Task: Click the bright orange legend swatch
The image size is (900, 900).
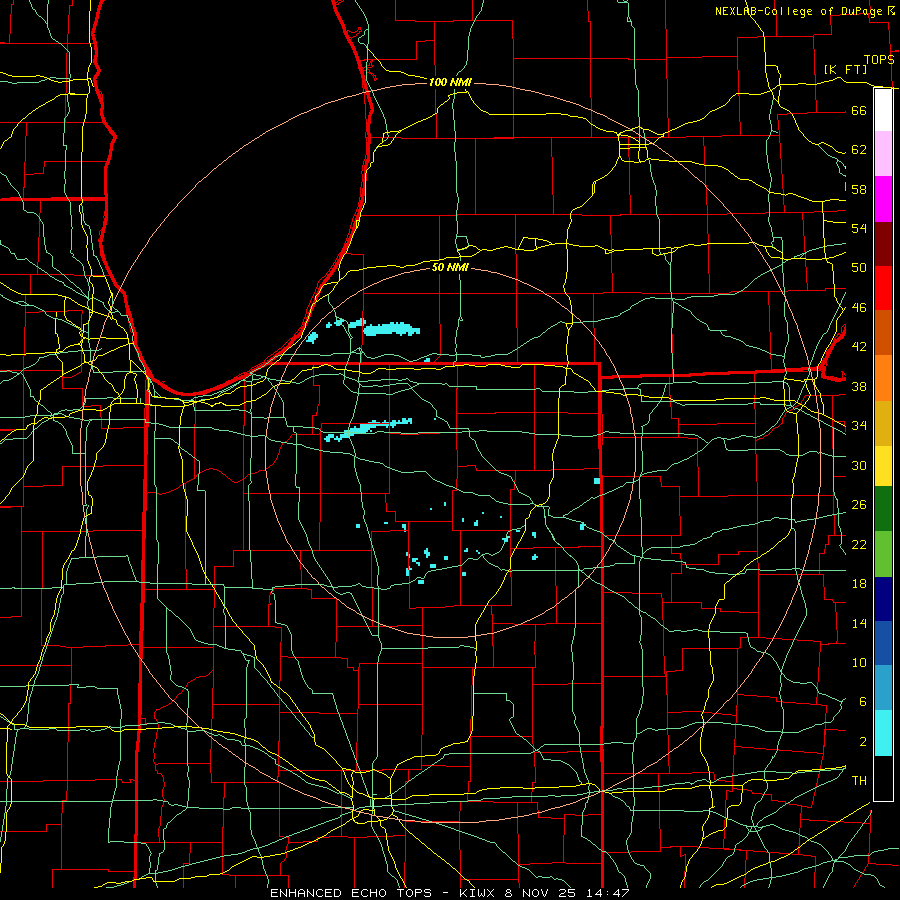Action: [883, 378]
